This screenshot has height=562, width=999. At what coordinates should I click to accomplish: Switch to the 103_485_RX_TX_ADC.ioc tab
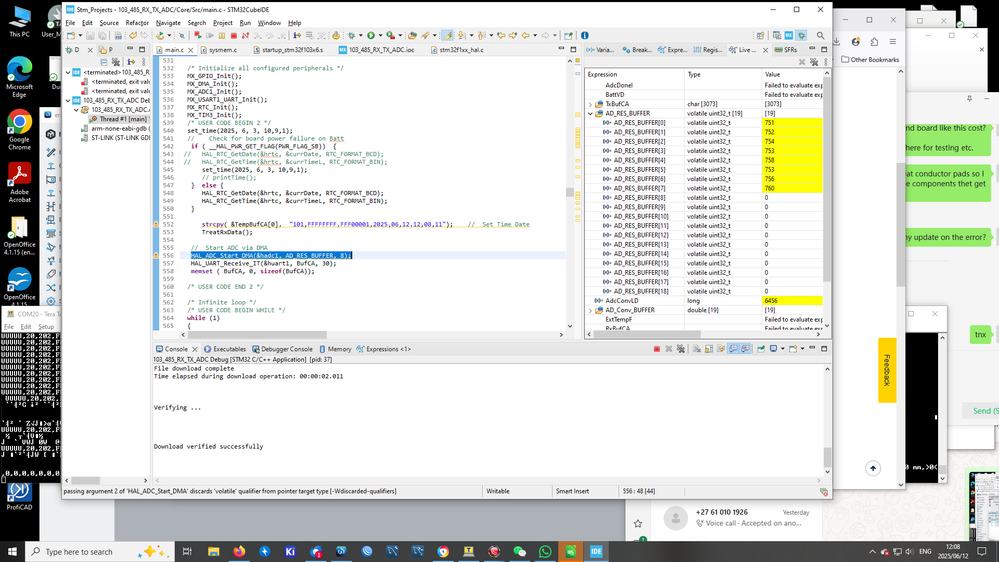tap(377, 50)
